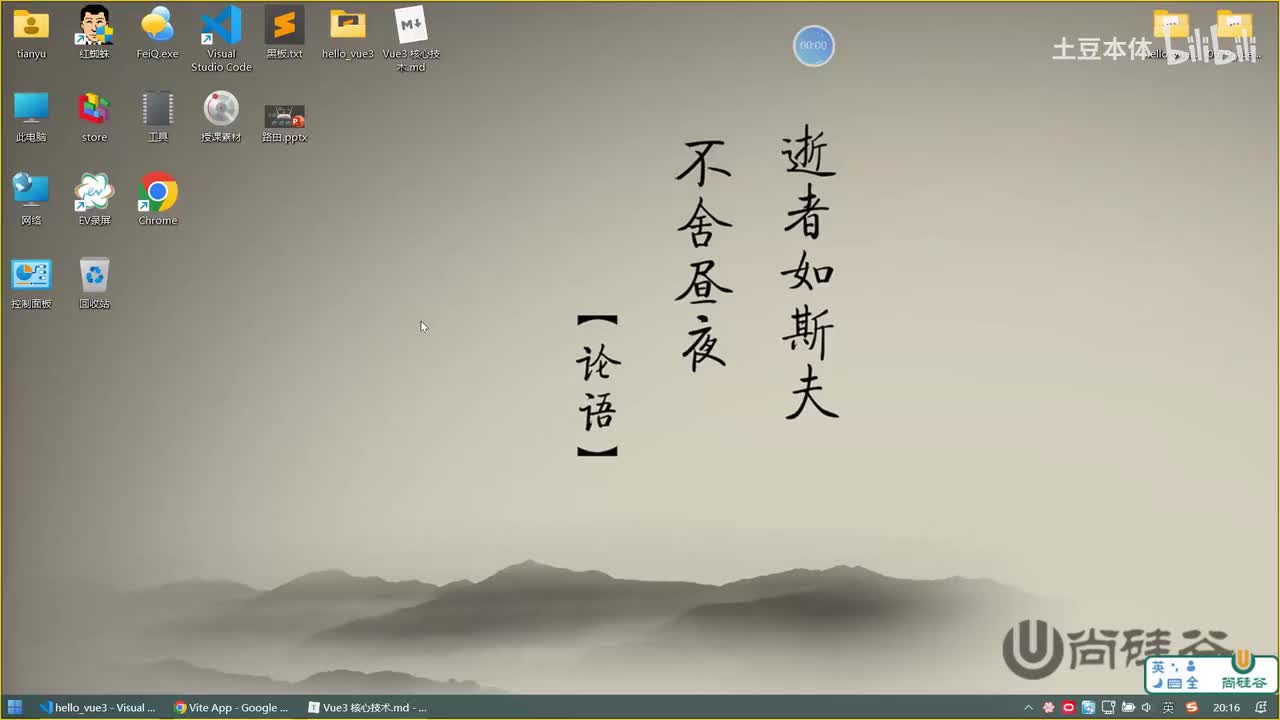Select the store desktop icon
The image size is (1280, 720).
click(94, 117)
